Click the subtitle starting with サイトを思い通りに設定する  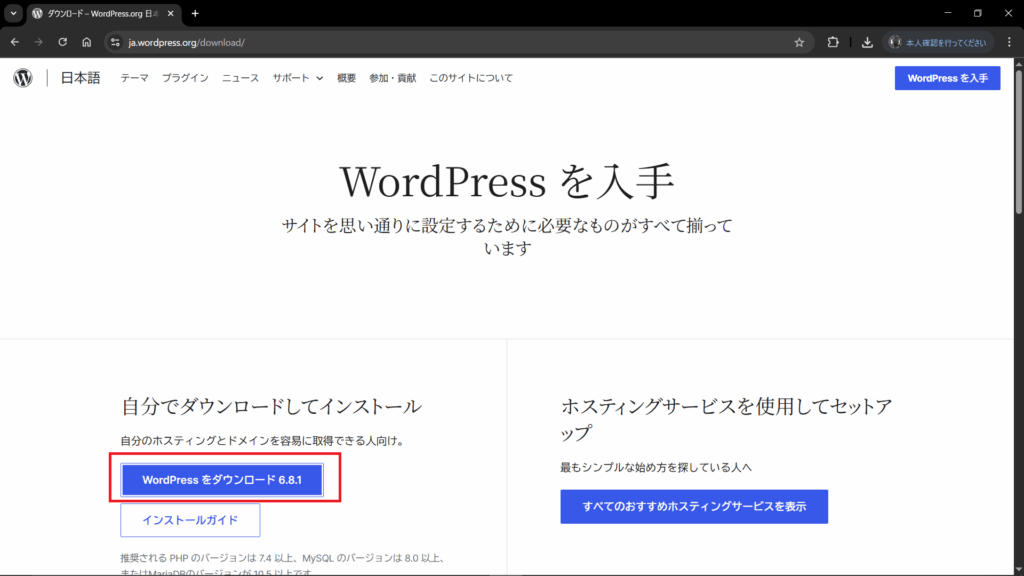point(507,237)
